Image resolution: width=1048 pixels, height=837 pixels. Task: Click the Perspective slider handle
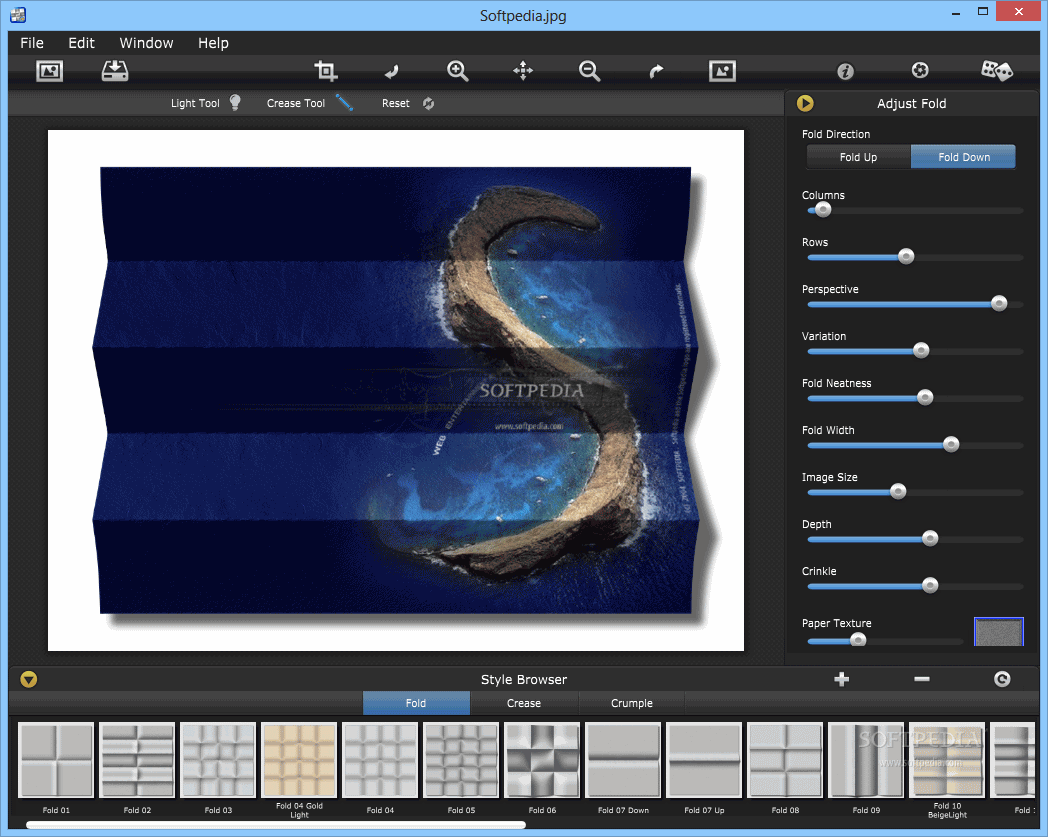coord(999,304)
